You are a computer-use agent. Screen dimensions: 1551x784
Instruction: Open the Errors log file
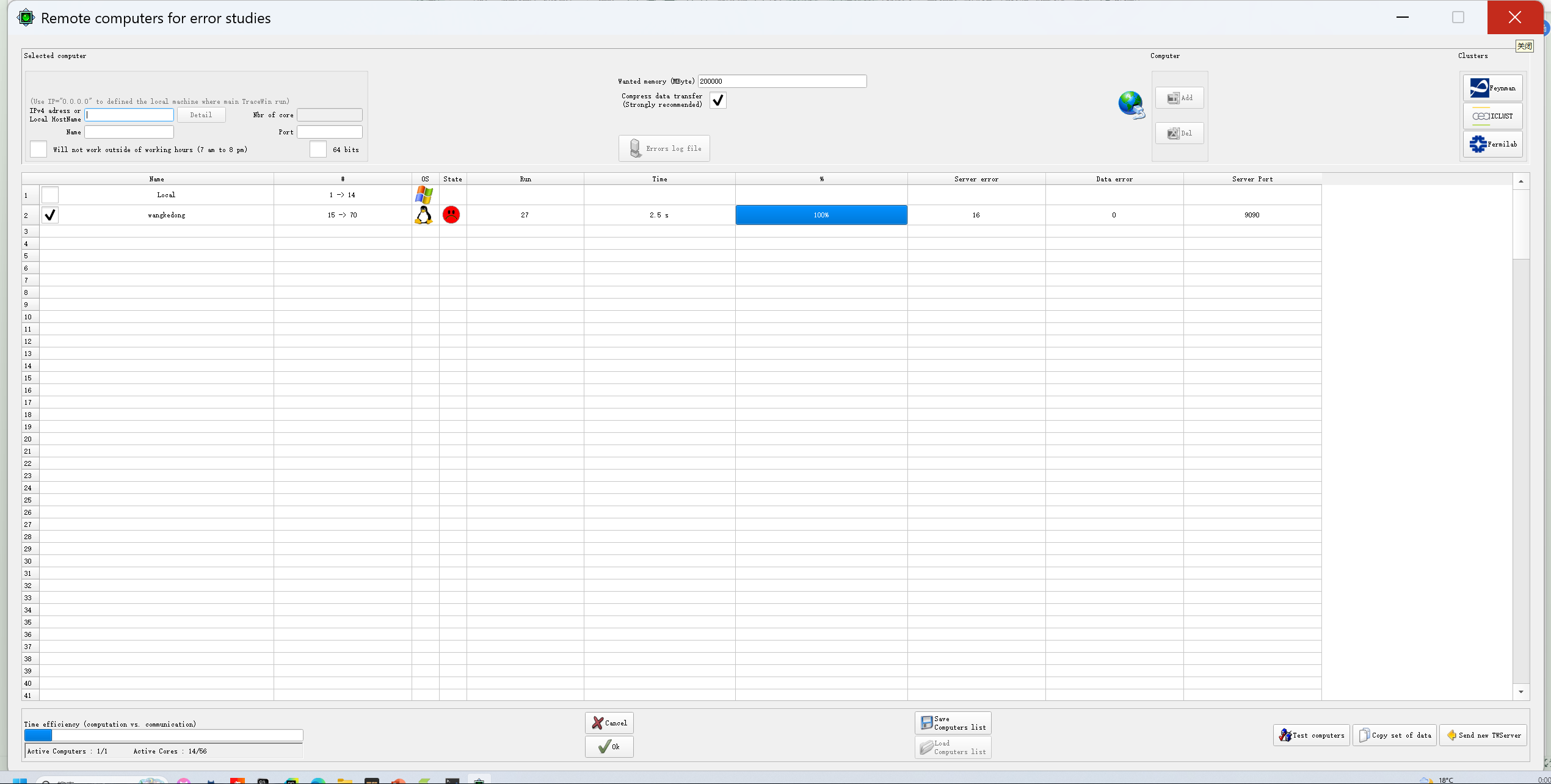pos(664,148)
